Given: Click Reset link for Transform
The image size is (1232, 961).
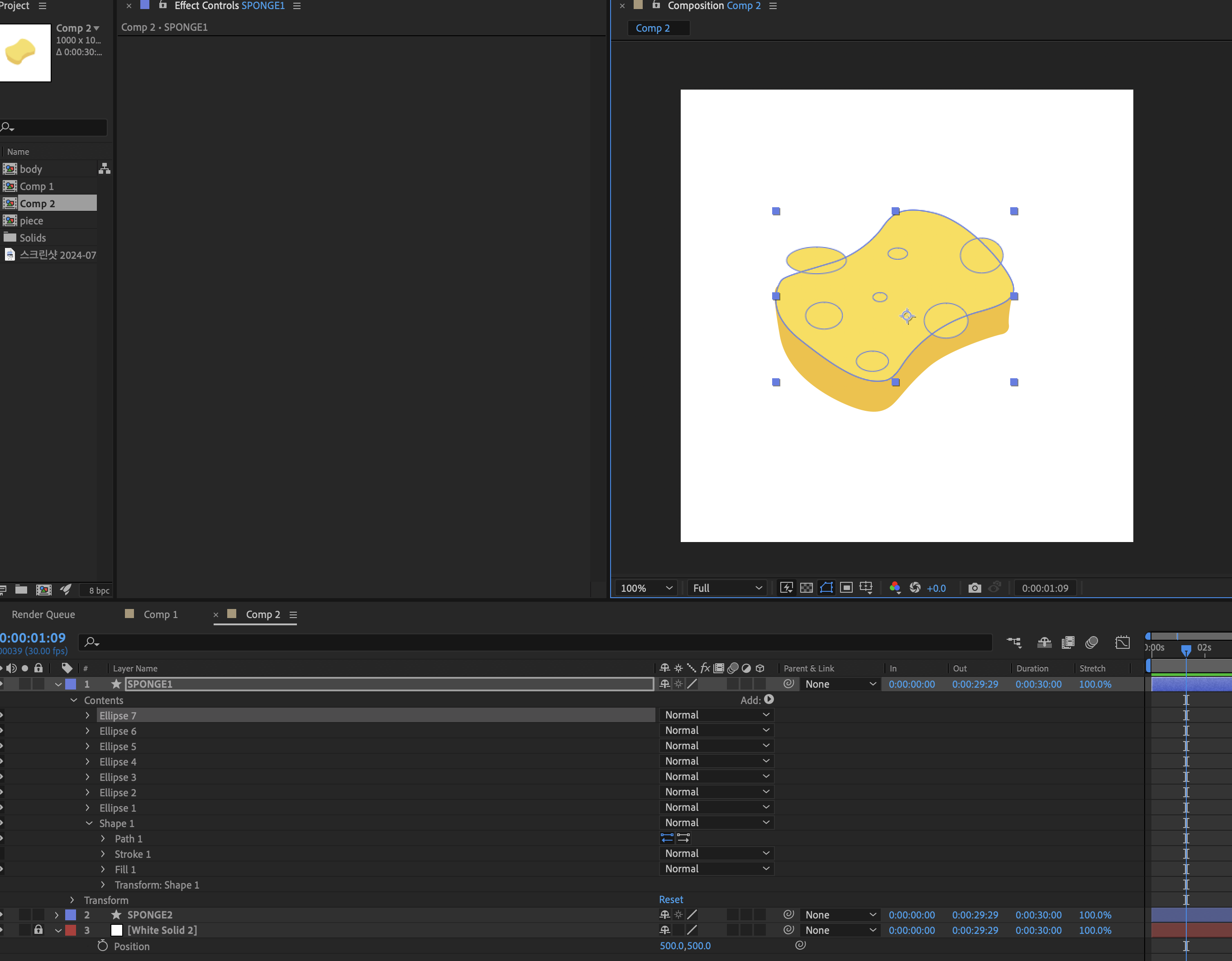Looking at the screenshot, I should tap(671, 899).
